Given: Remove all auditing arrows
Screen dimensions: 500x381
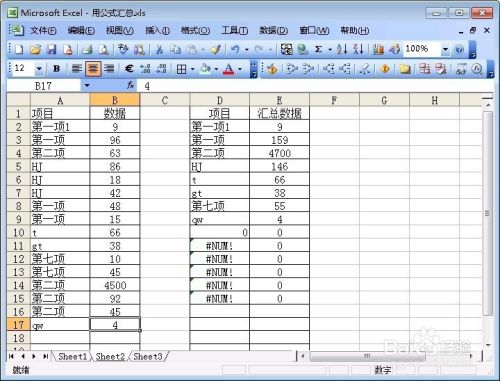Looking at the screenshot, I should point(364,69).
